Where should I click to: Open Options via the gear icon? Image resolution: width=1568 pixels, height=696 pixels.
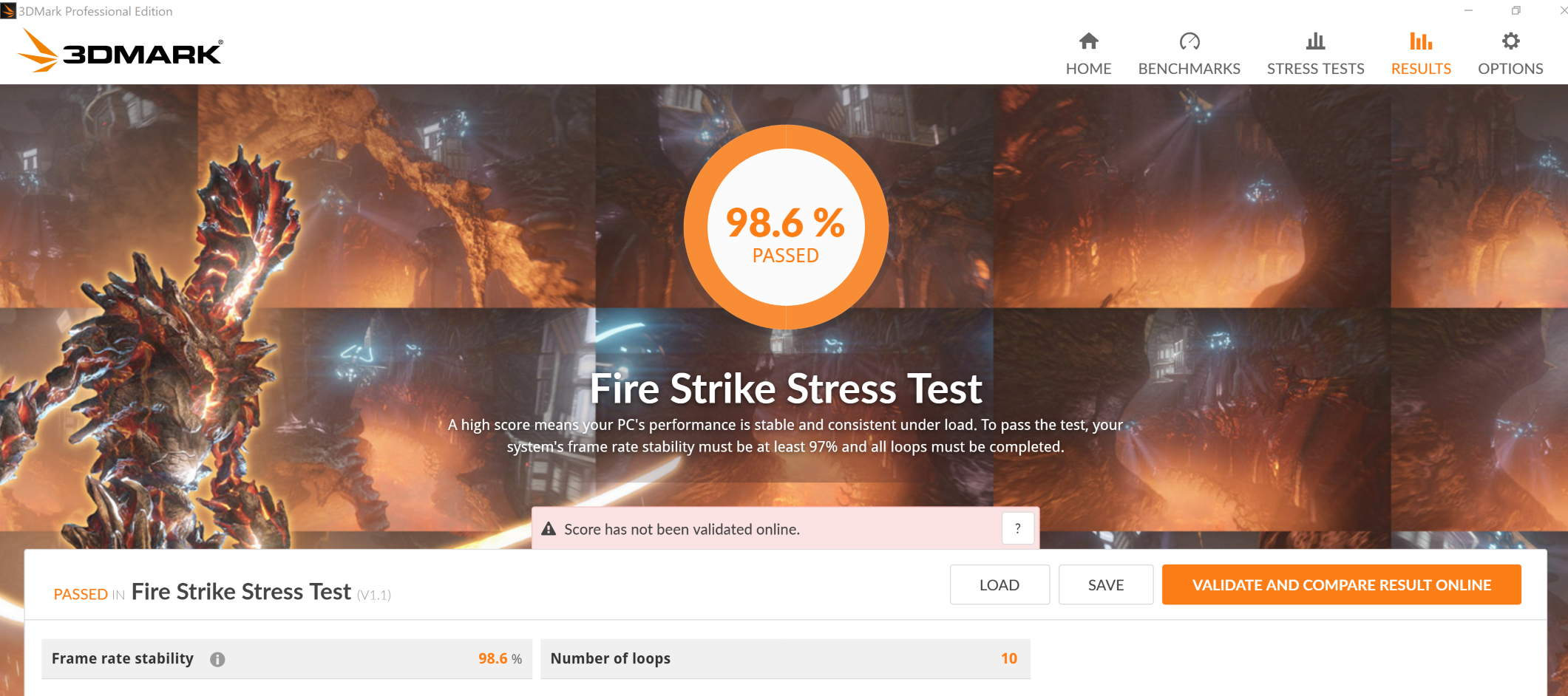coord(1510,41)
